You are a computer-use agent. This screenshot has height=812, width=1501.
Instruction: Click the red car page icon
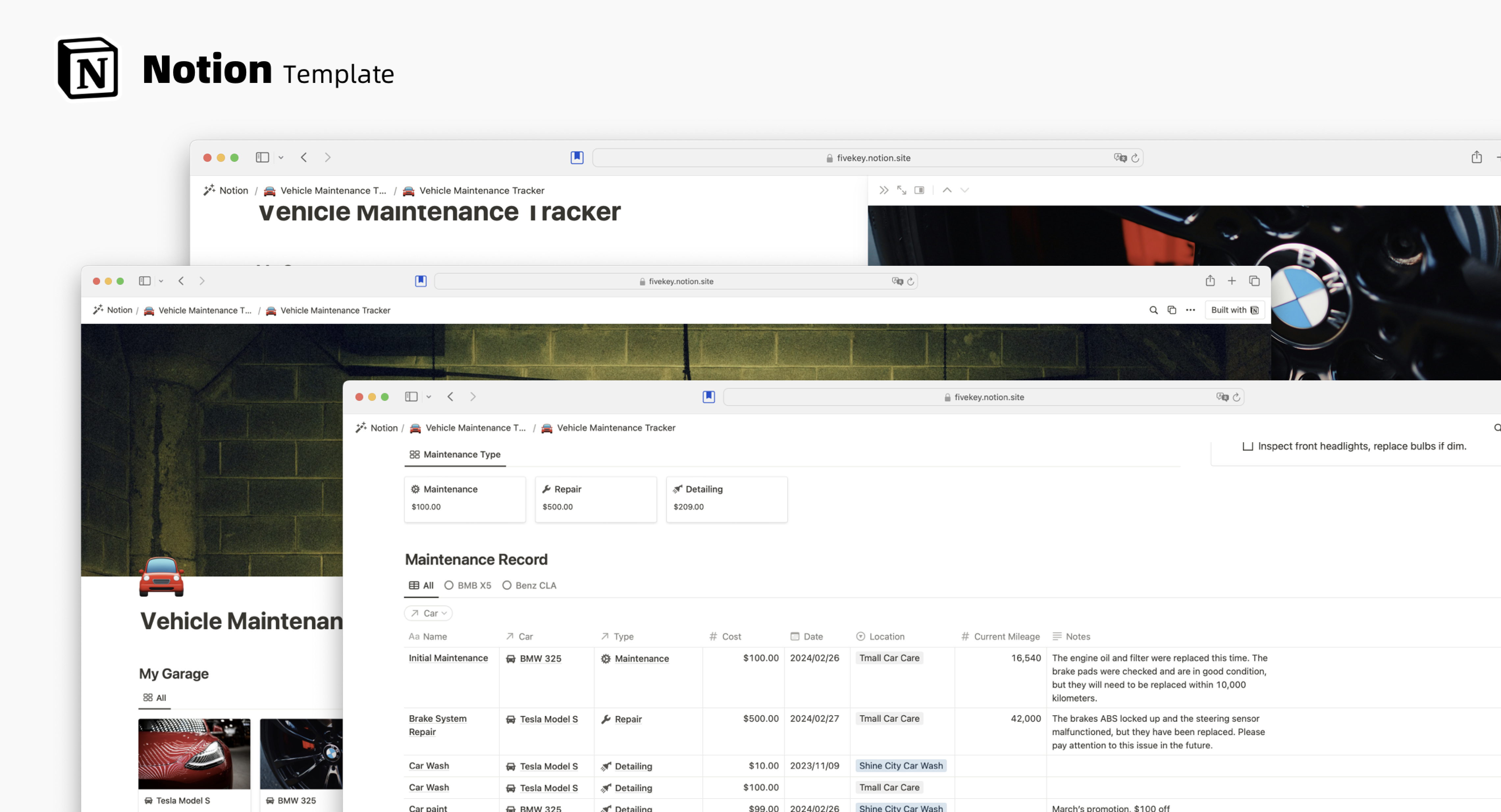pyautogui.click(x=161, y=577)
